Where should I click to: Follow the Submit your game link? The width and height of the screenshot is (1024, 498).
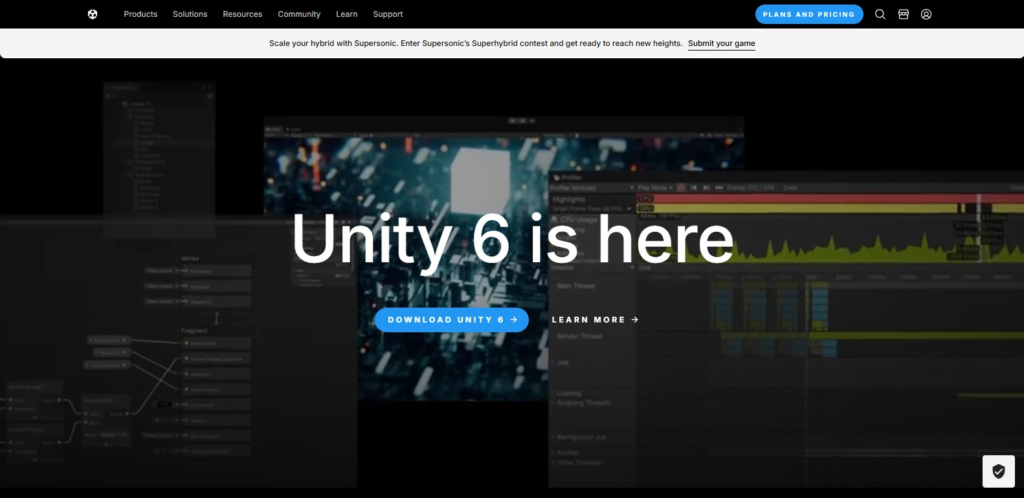pos(722,44)
